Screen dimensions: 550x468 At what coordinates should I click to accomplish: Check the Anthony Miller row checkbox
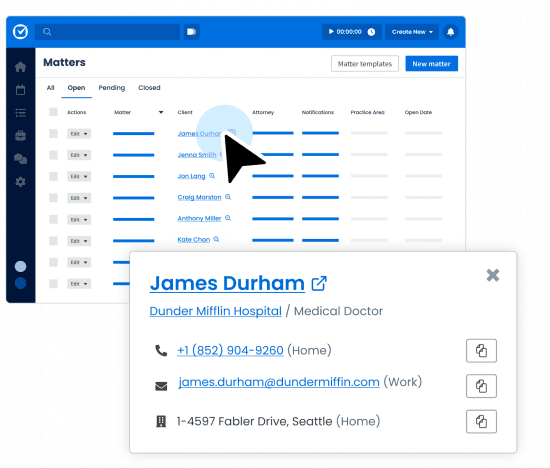[53, 219]
